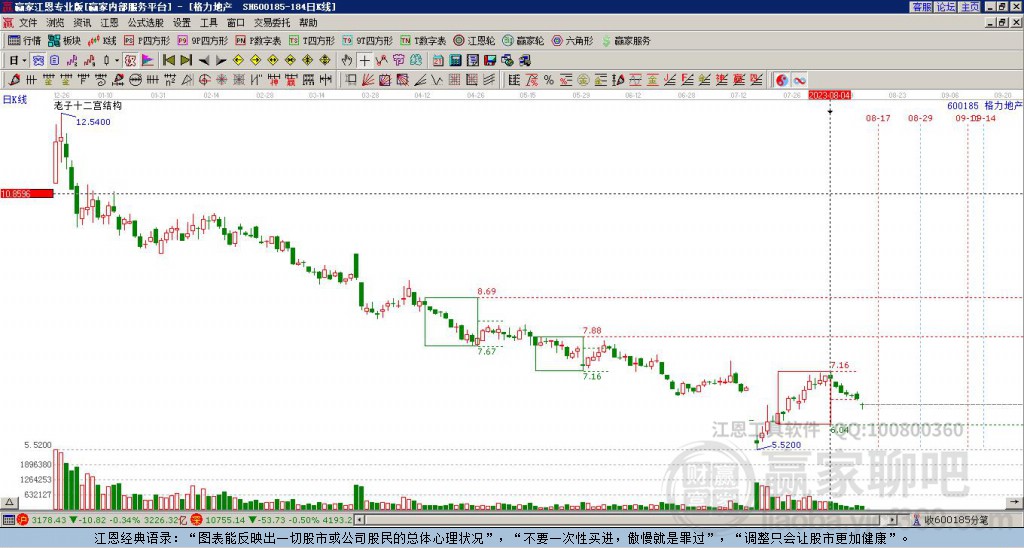This screenshot has width=1024, height=548.
Task: Open the 9P四方形 tool
Action: [202, 40]
